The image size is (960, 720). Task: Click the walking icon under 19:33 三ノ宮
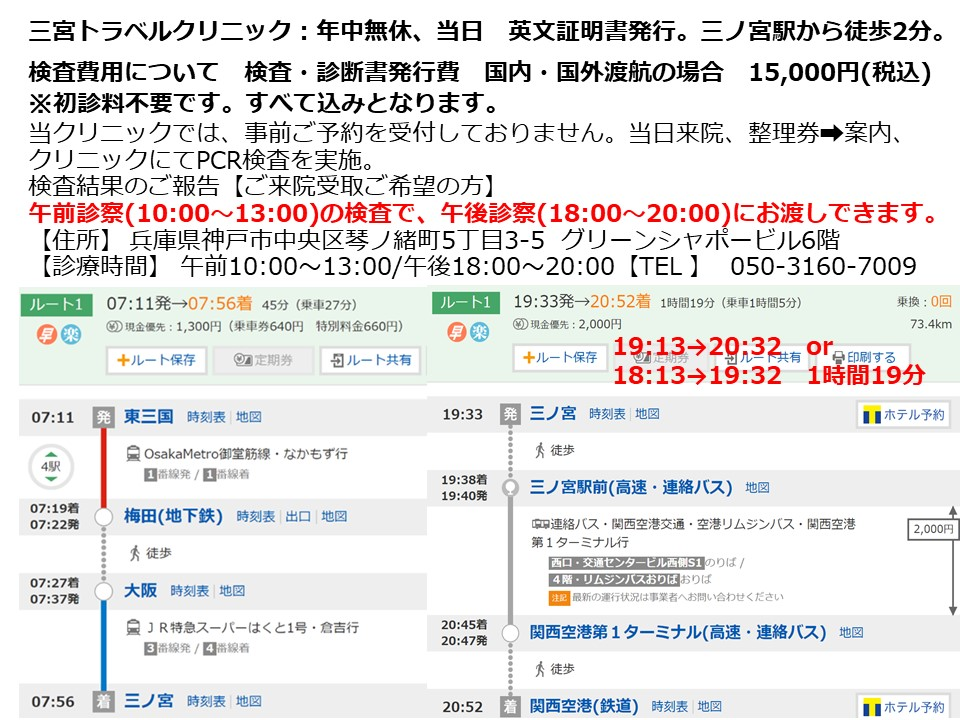tap(539, 450)
